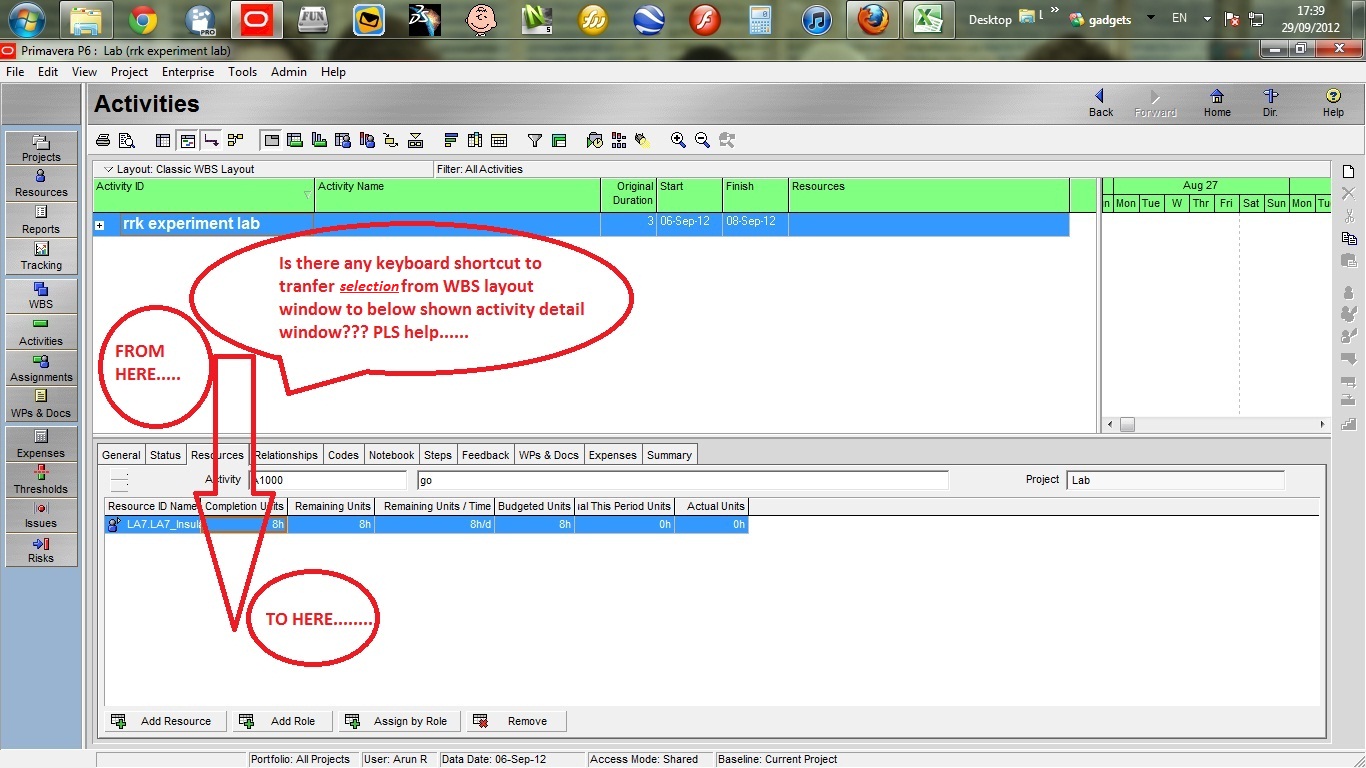Show the Resource Usage Spreadsheet
The width and height of the screenshot is (1366, 768).
click(343, 140)
